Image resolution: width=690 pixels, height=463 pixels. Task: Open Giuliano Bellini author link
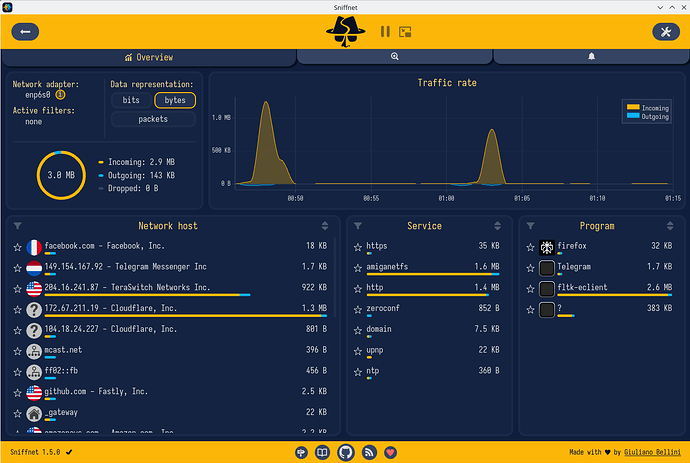coord(652,452)
